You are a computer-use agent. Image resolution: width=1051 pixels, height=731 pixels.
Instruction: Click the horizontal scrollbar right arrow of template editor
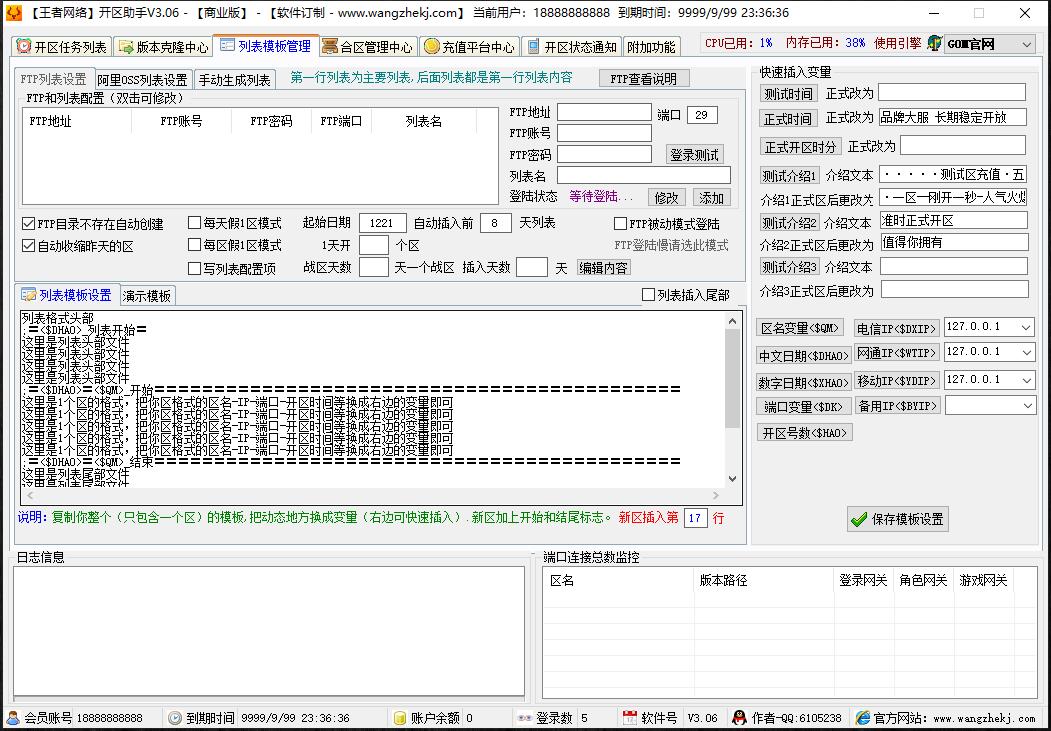point(716,495)
